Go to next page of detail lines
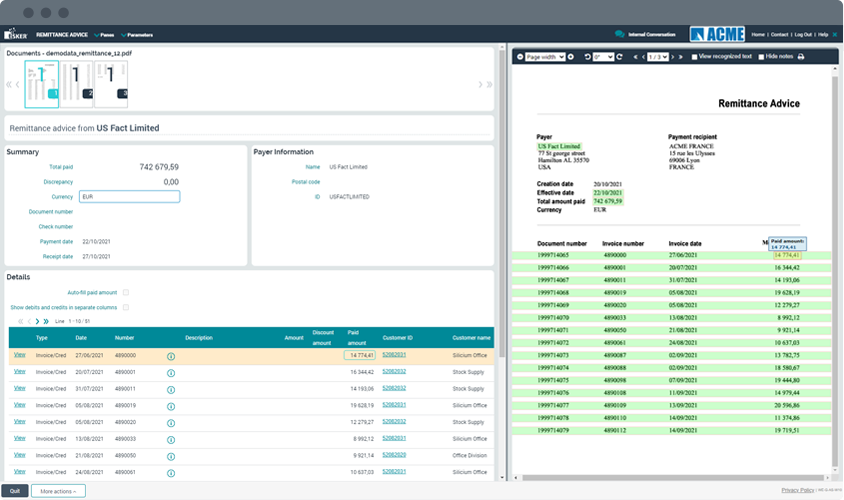 click(x=37, y=321)
